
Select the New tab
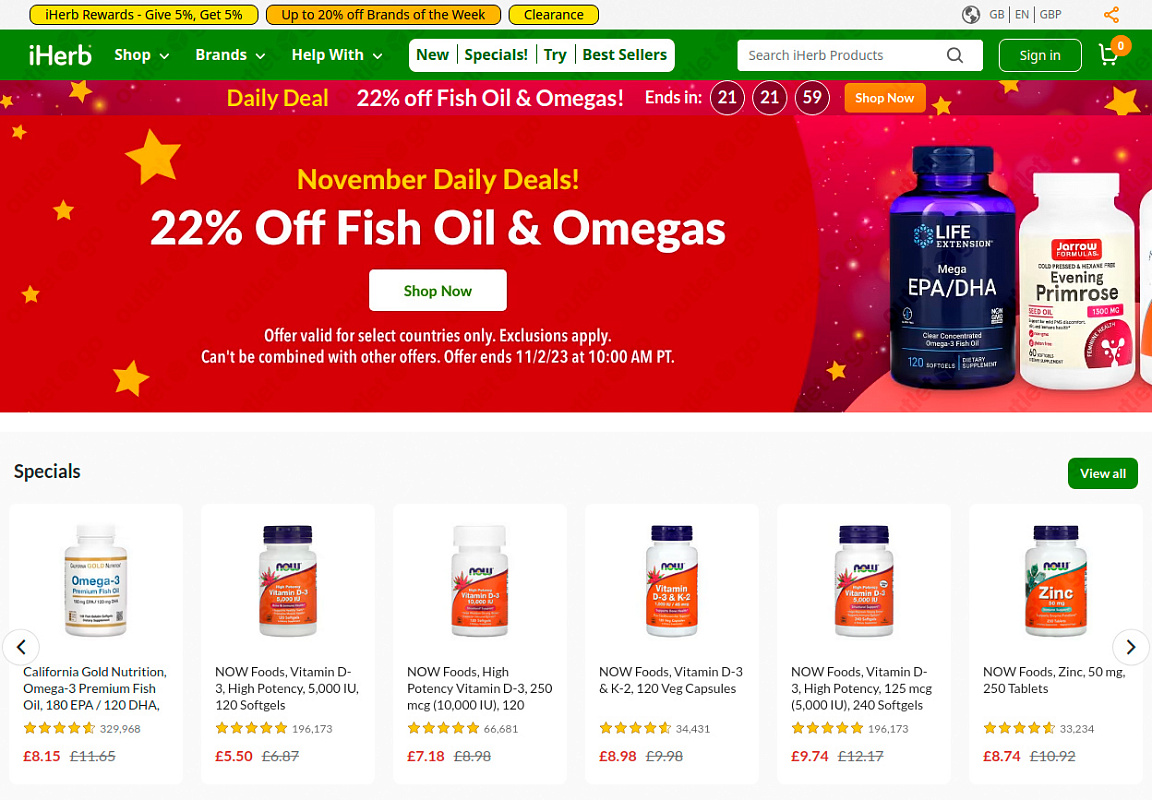[x=432, y=55]
